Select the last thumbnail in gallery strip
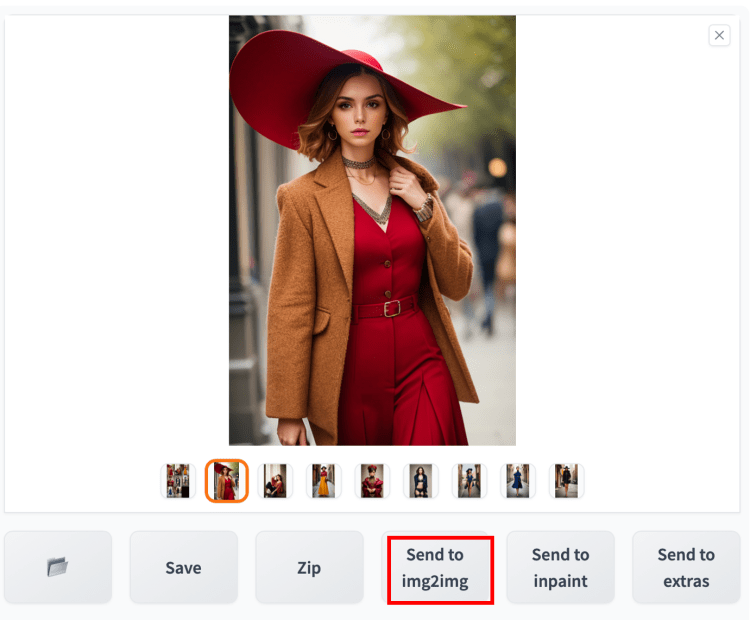Image resolution: width=750 pixels, height=620 pixels. 566,481
